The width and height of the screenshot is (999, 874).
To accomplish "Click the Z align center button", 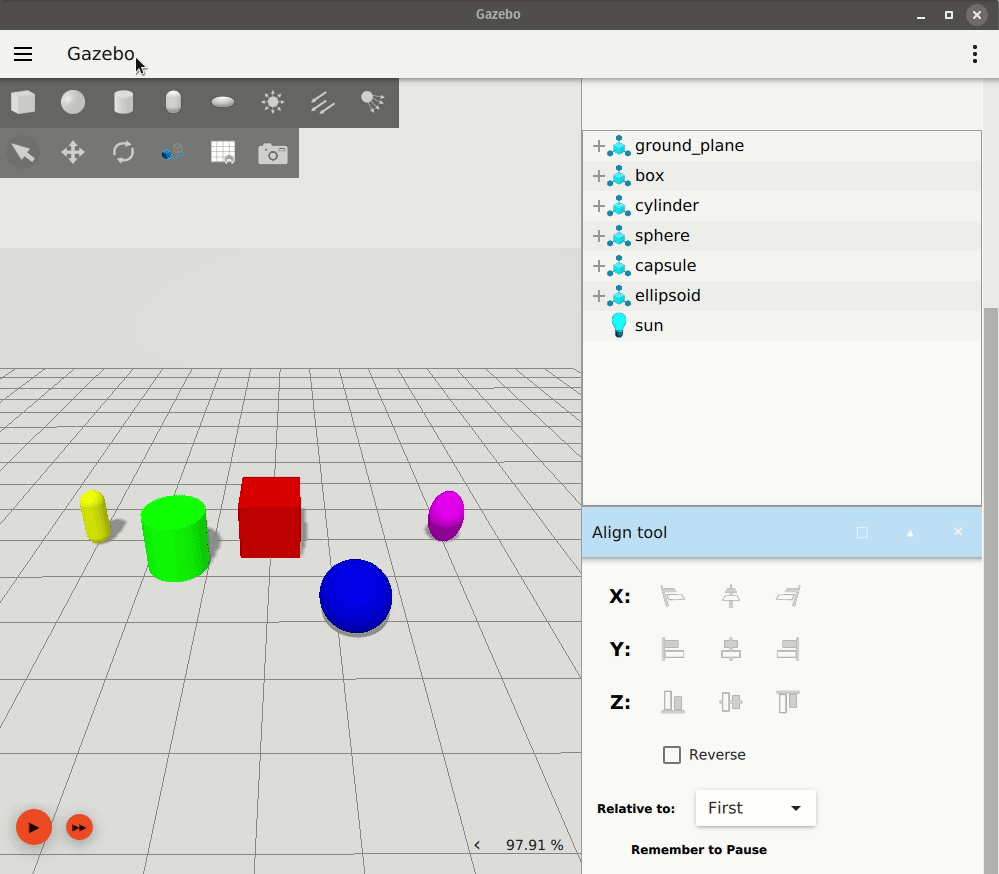I will click(731, 702).
